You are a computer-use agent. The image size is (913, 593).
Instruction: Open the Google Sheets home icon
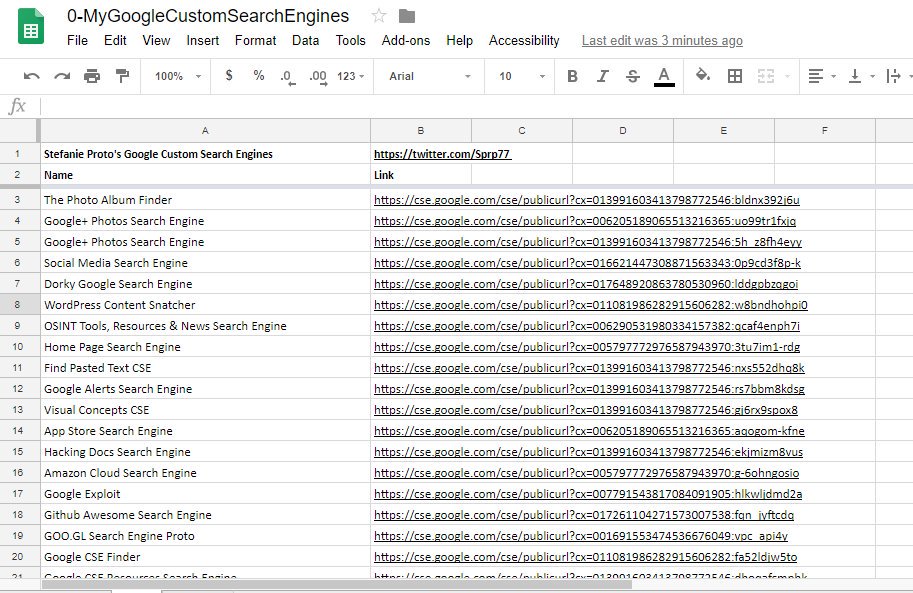pos(31,27)
